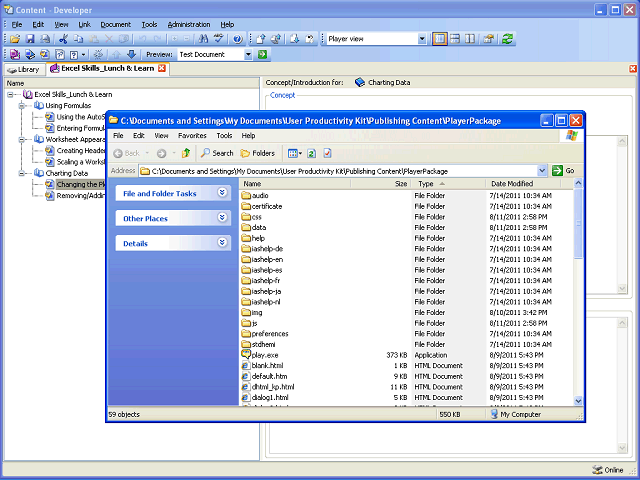Click the Explorer Forward arrow icon
This screenshot has height=480, width=640.
pyautogui.click(x=162, y=153)
